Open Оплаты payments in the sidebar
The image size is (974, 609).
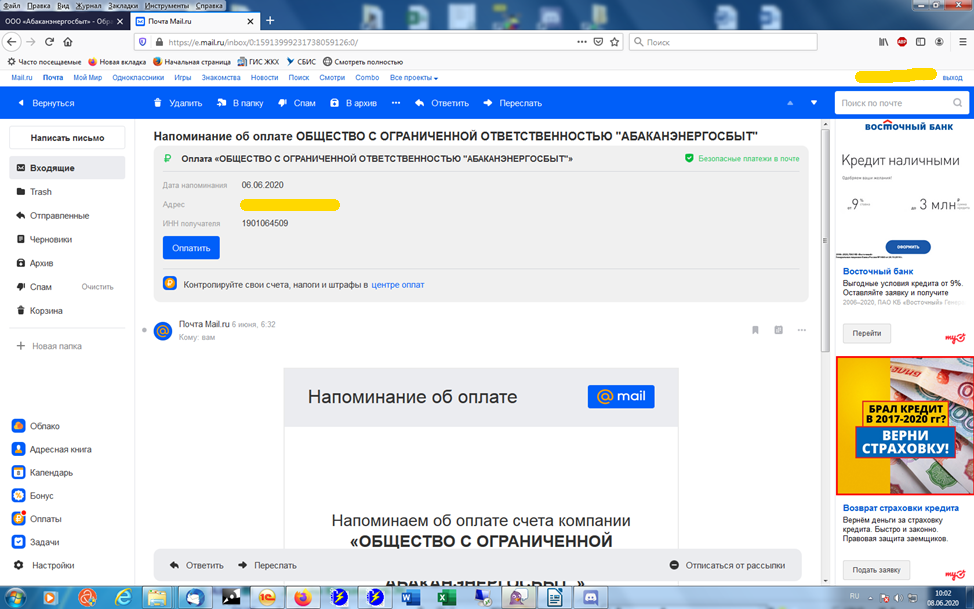click(37, 519)
